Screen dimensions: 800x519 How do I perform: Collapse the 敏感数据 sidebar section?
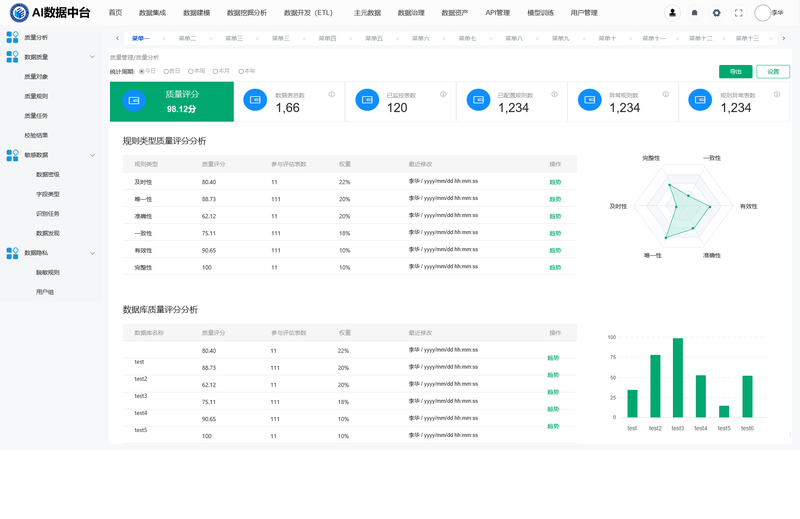pos(93,155)
